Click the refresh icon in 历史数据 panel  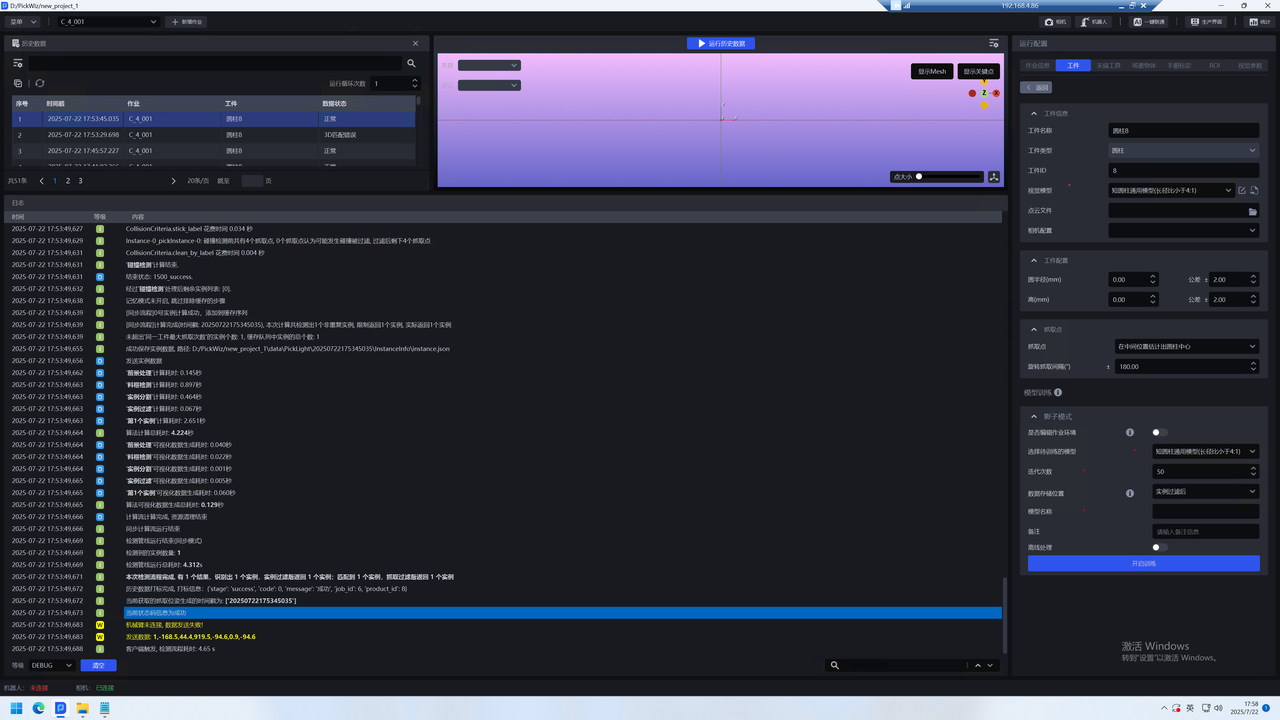coord(40,84)
